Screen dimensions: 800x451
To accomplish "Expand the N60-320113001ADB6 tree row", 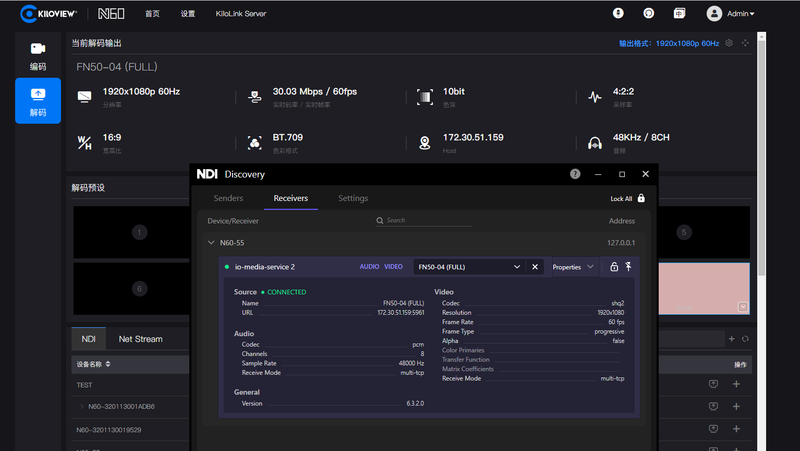I will [82, 407].
